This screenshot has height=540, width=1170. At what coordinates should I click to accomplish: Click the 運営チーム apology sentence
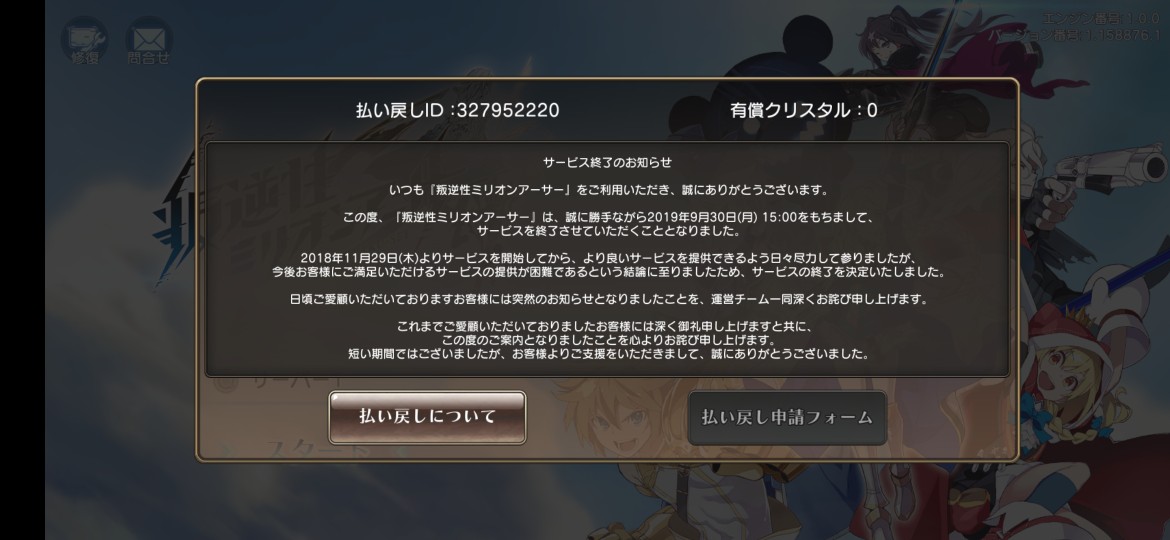coord(608,299)
